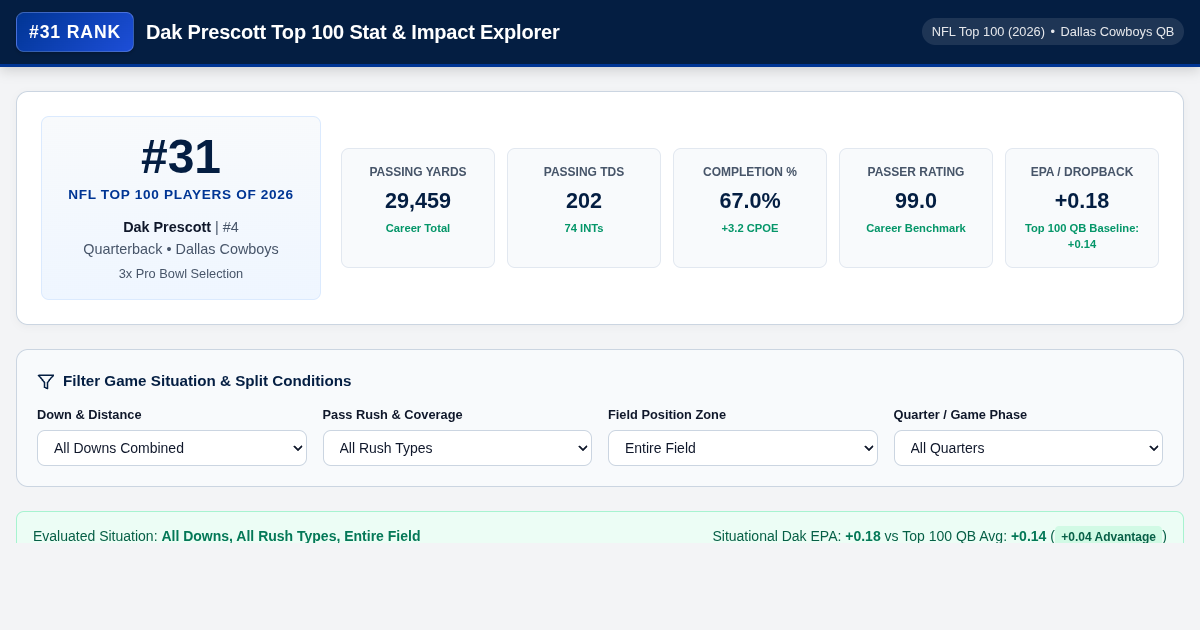Click the Career Total caption
Screen dimensions: 1200x630
pyautogui.click(x=418, y=228)
